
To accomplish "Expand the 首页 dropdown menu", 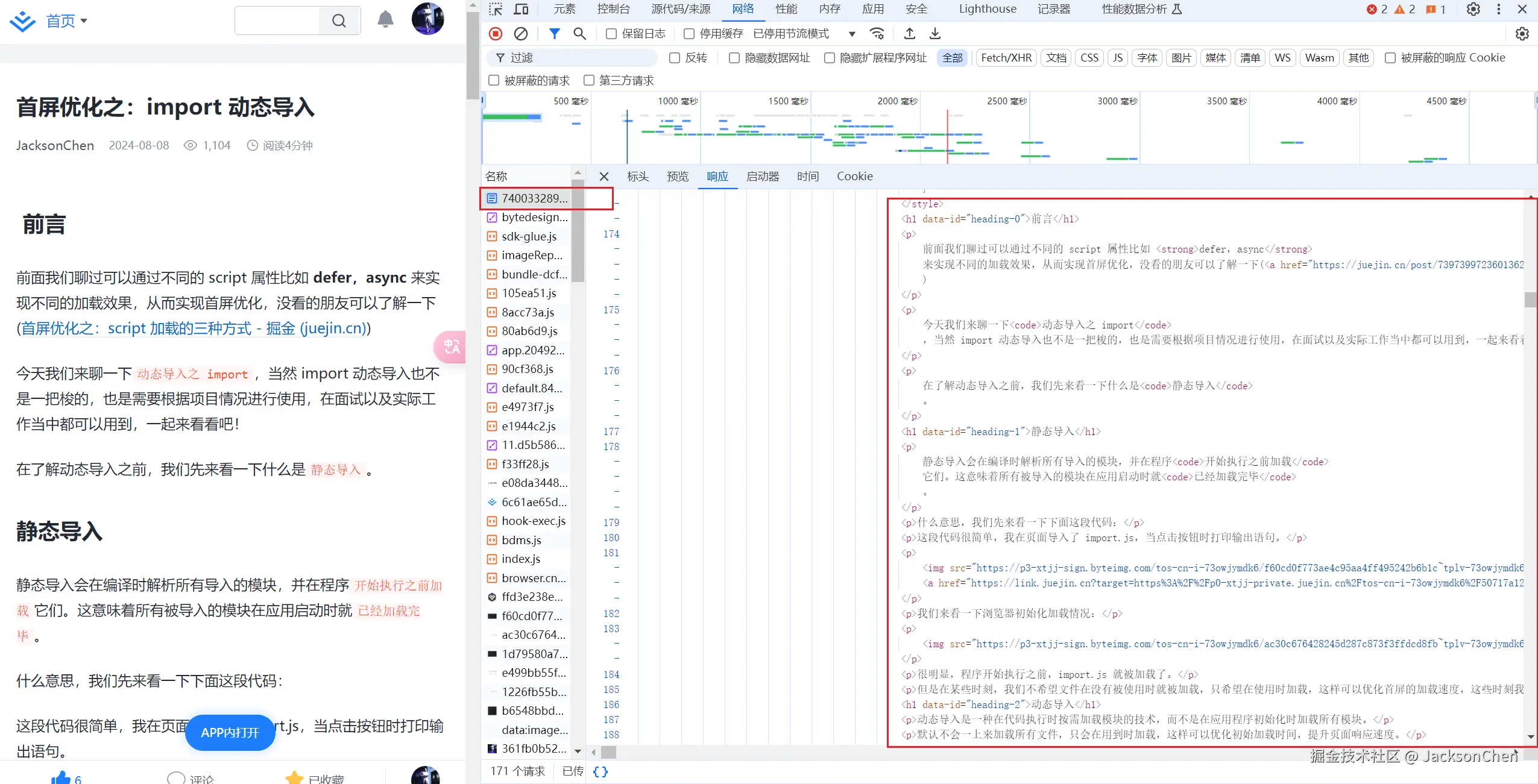I will click(84, 20).
